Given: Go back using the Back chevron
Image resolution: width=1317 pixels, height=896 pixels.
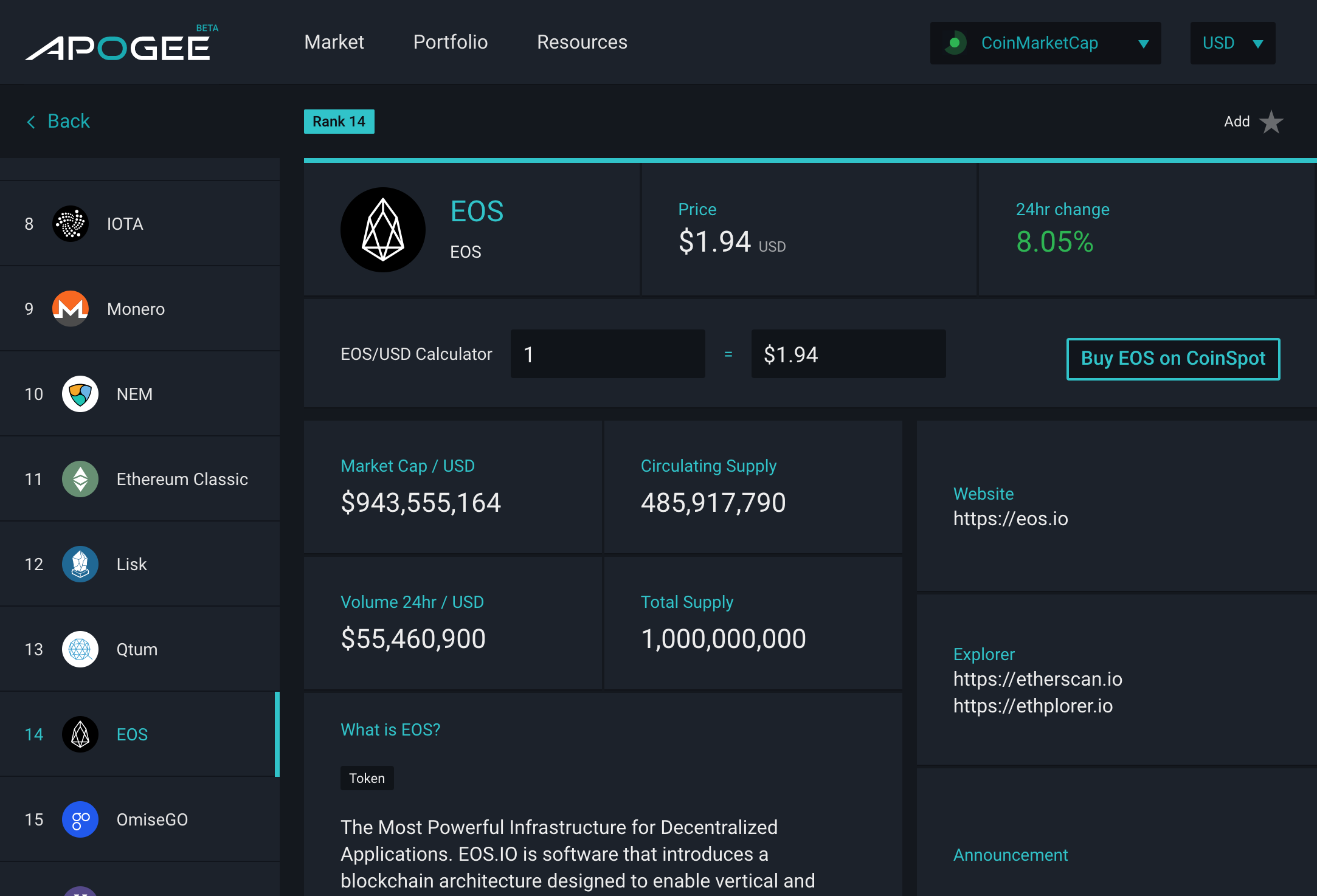Looking at the screenshot, I should [31, 122].
